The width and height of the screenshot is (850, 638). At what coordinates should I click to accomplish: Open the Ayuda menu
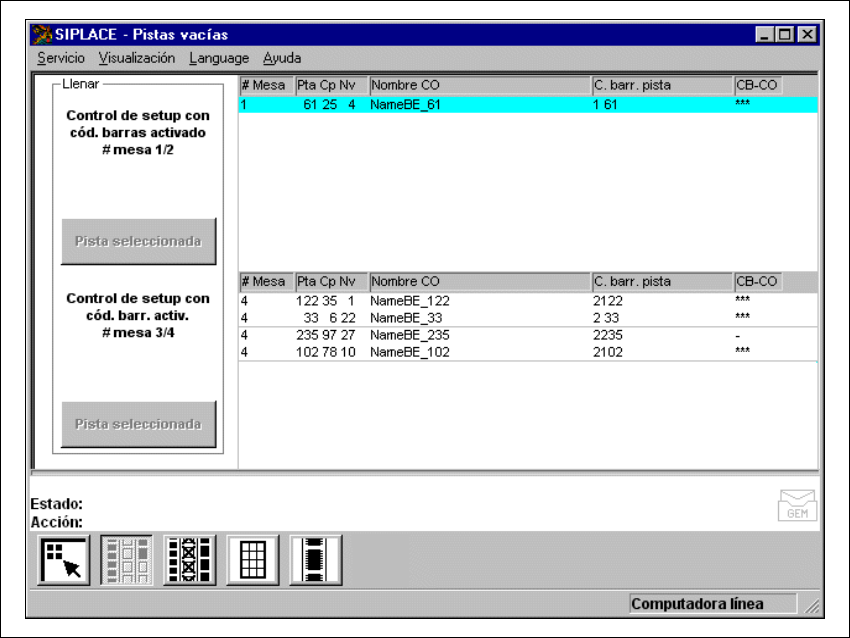click(282, 58)
